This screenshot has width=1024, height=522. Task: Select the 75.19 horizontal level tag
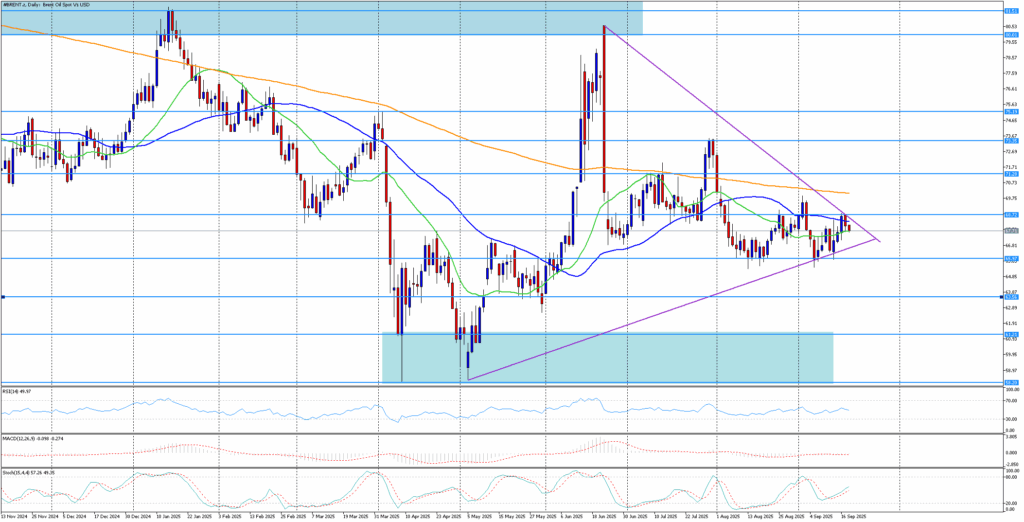[1010, 112]
